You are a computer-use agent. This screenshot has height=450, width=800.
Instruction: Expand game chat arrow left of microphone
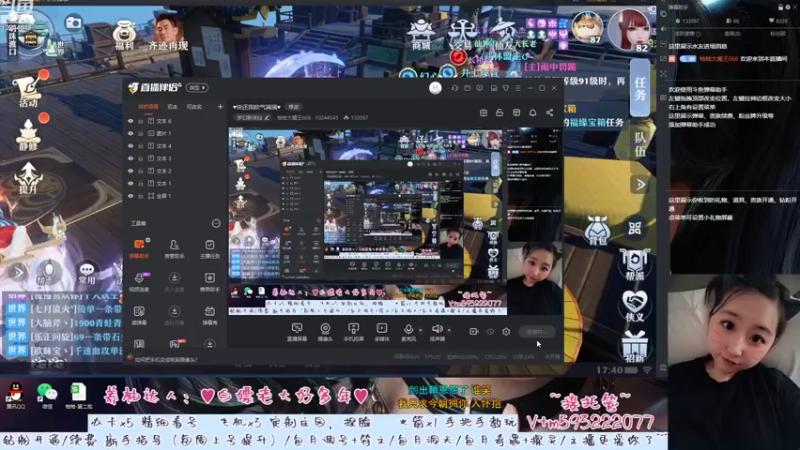(17, 272)
